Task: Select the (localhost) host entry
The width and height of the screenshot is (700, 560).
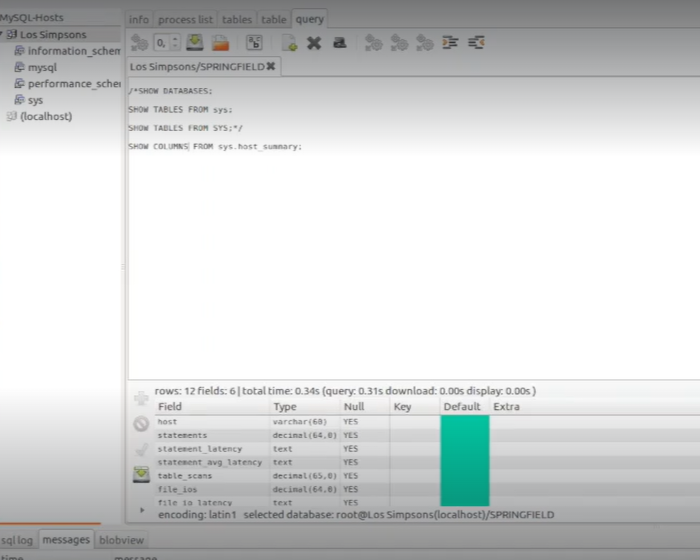Action: [x=46, y=117]
